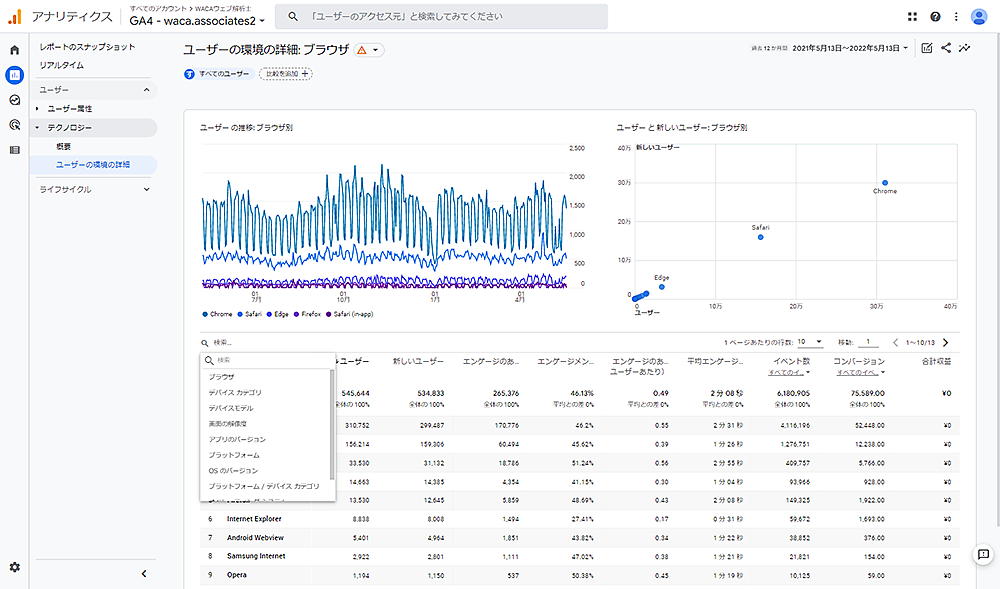Open the Home icon in left rail
The image size is (1000, 589).
pyautogui.click(x=14, y=49)
